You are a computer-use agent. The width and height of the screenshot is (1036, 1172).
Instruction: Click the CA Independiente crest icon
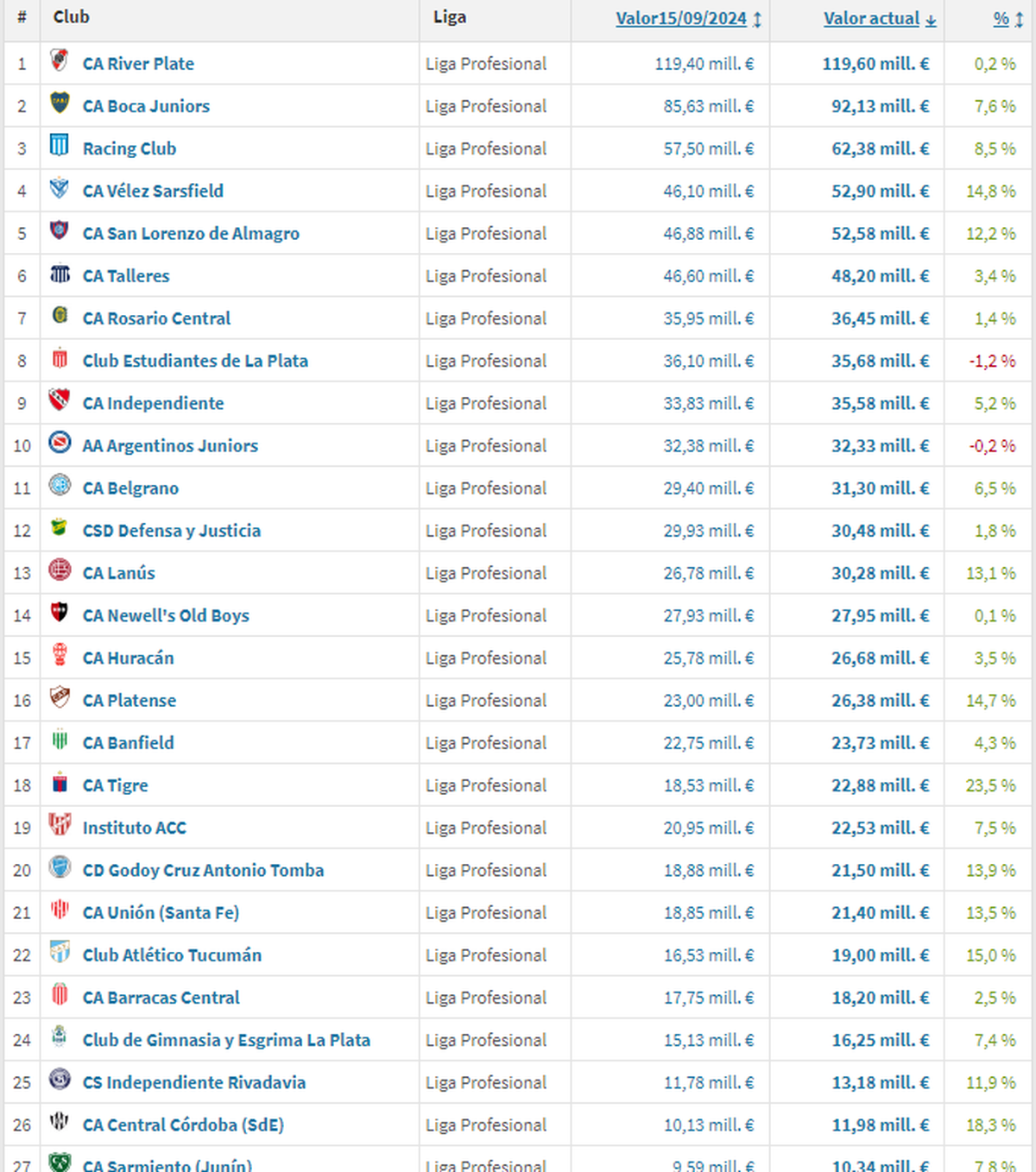tap(60, 400)
